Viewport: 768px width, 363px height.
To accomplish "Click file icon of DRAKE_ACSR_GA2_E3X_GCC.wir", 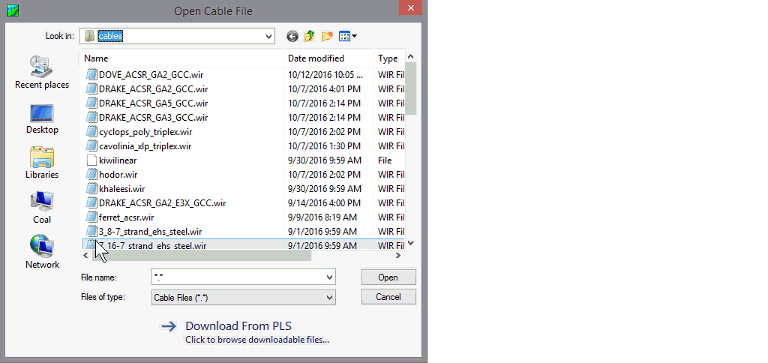I will (92, 202).
